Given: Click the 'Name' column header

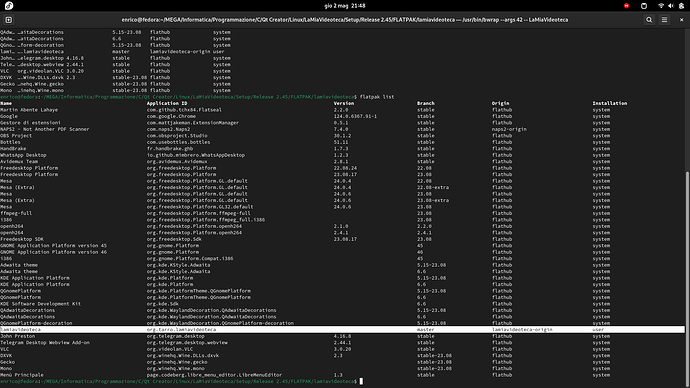Looking at the screenshot, I should coord(6,103).
